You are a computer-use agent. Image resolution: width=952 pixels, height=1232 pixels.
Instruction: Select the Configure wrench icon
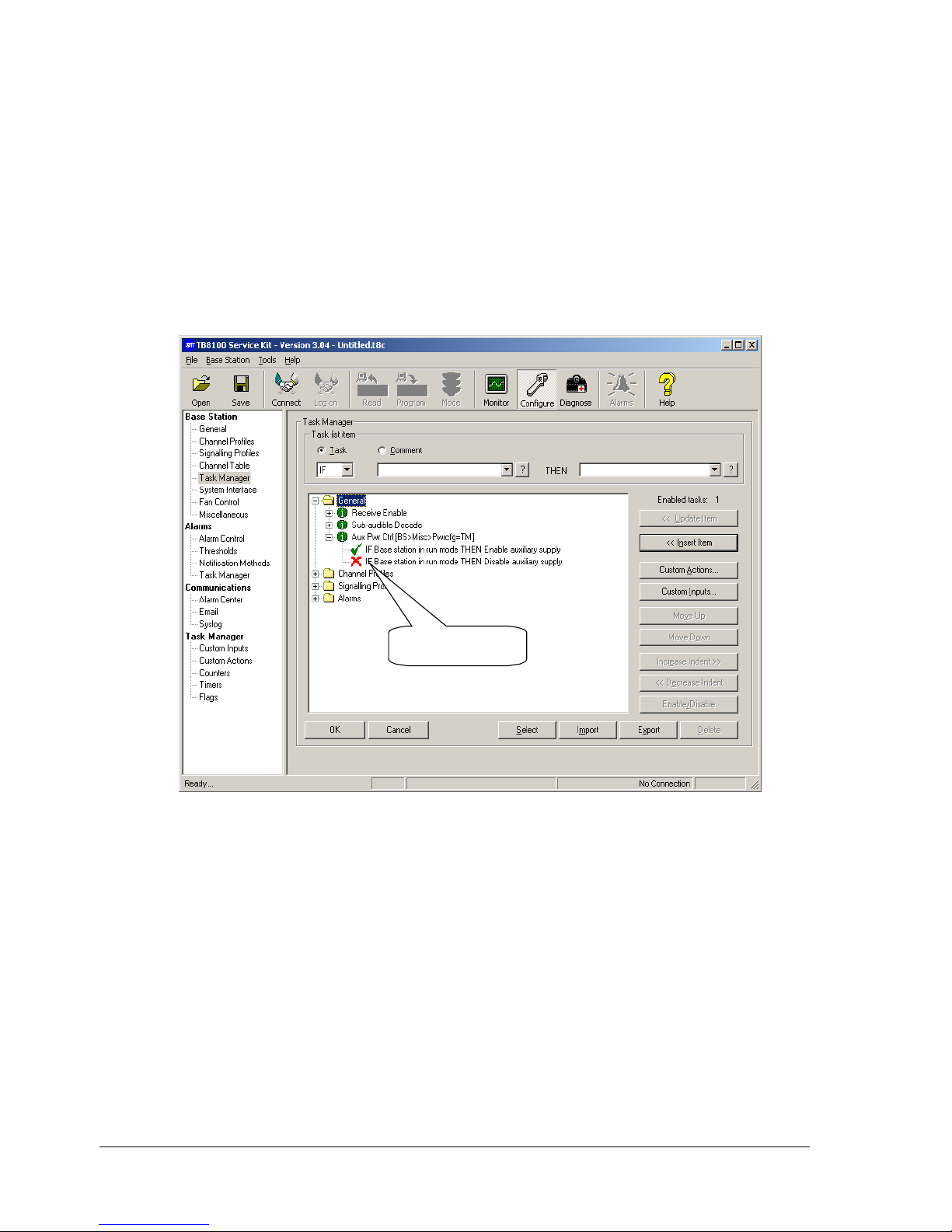[x=537, y=384]
